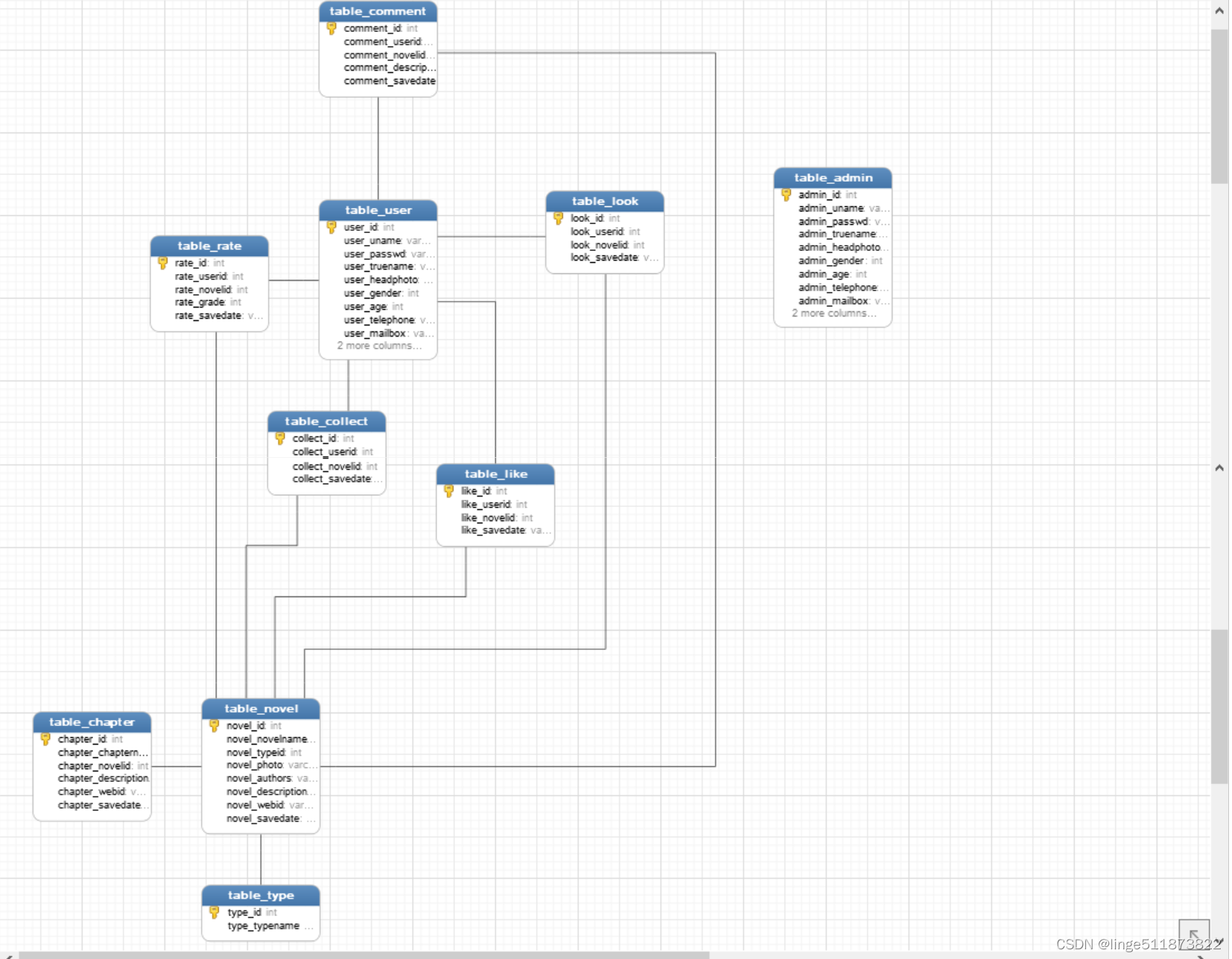Viewport: 1232px width, 959px height.
Task: Click the look_savedate column
Action: click(x=615, y=258)
